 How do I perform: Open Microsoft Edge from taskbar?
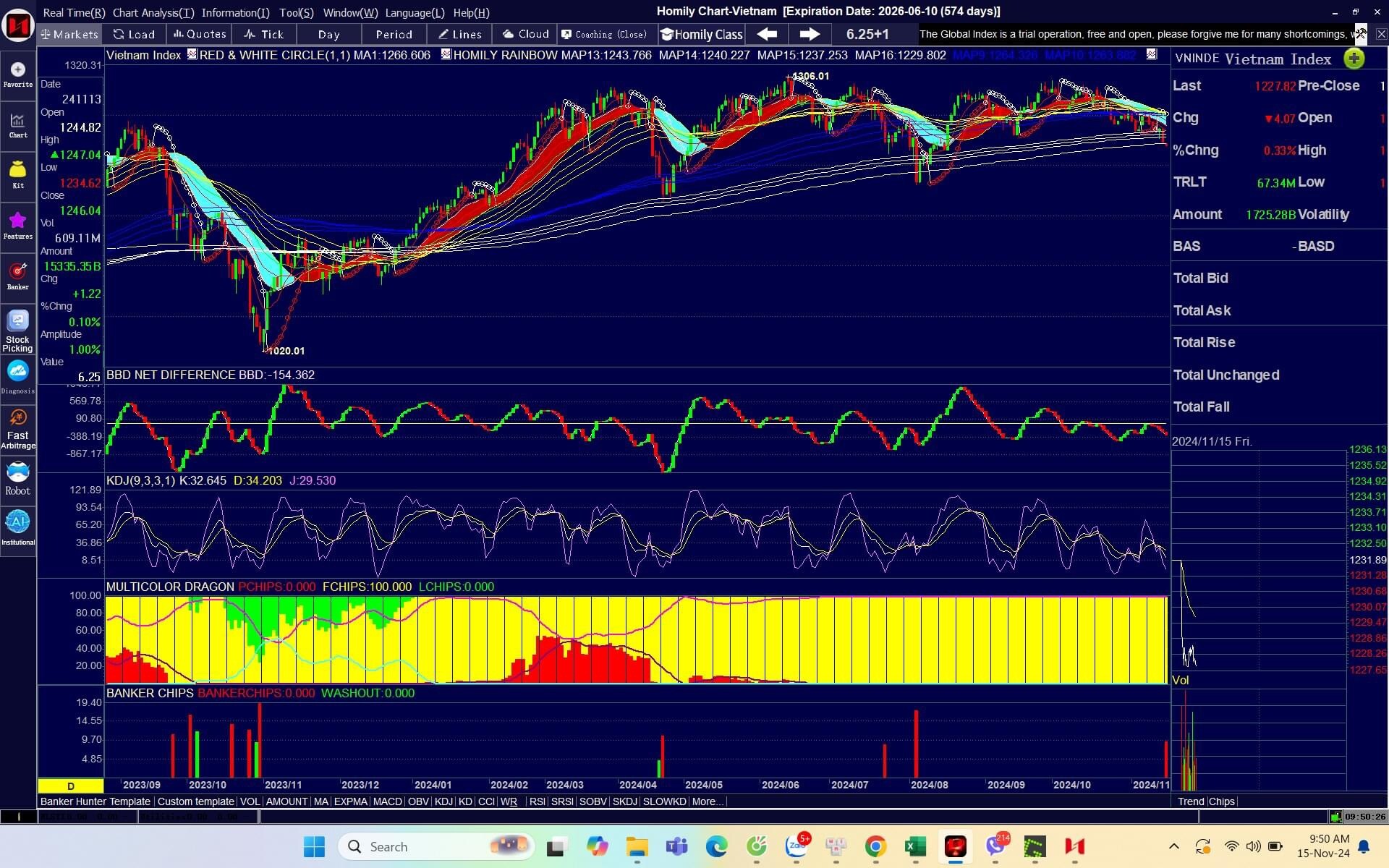coord(716,846)
